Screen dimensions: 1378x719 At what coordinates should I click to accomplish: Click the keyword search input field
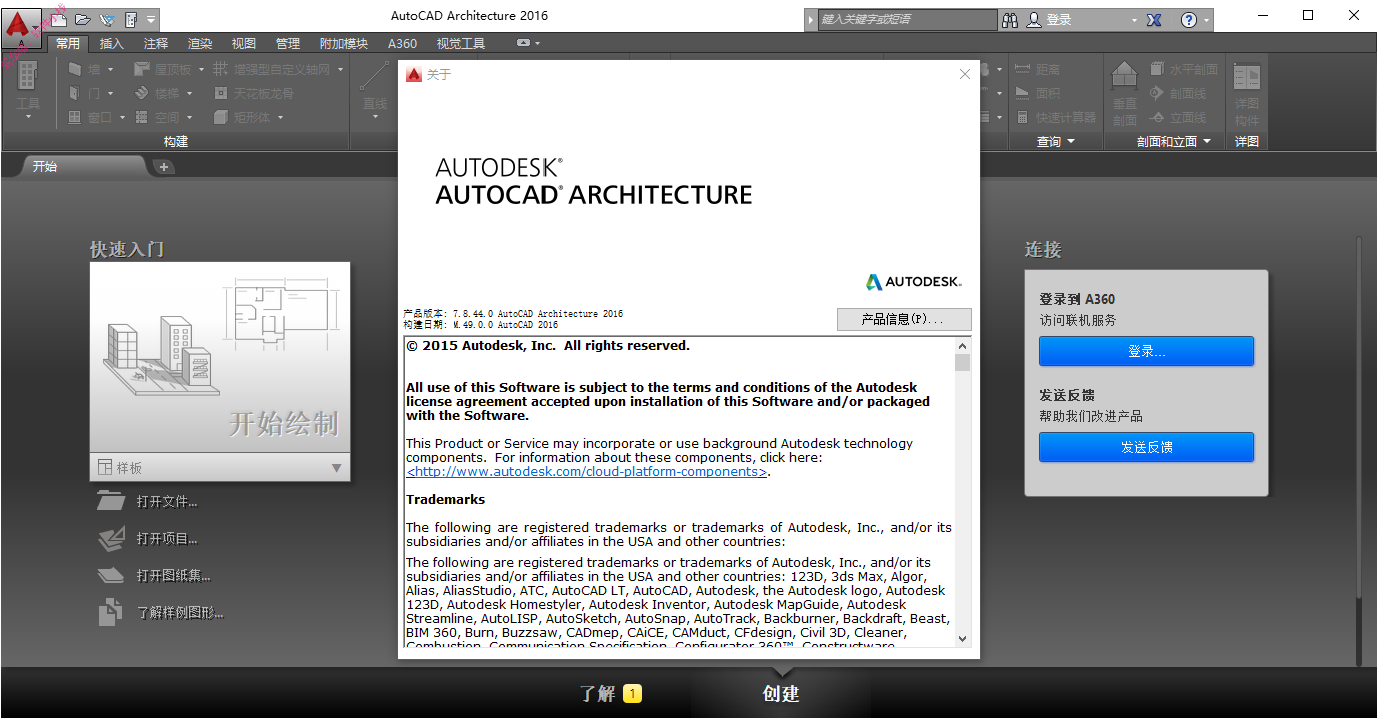pyautogui.click(x=907, y=19)
